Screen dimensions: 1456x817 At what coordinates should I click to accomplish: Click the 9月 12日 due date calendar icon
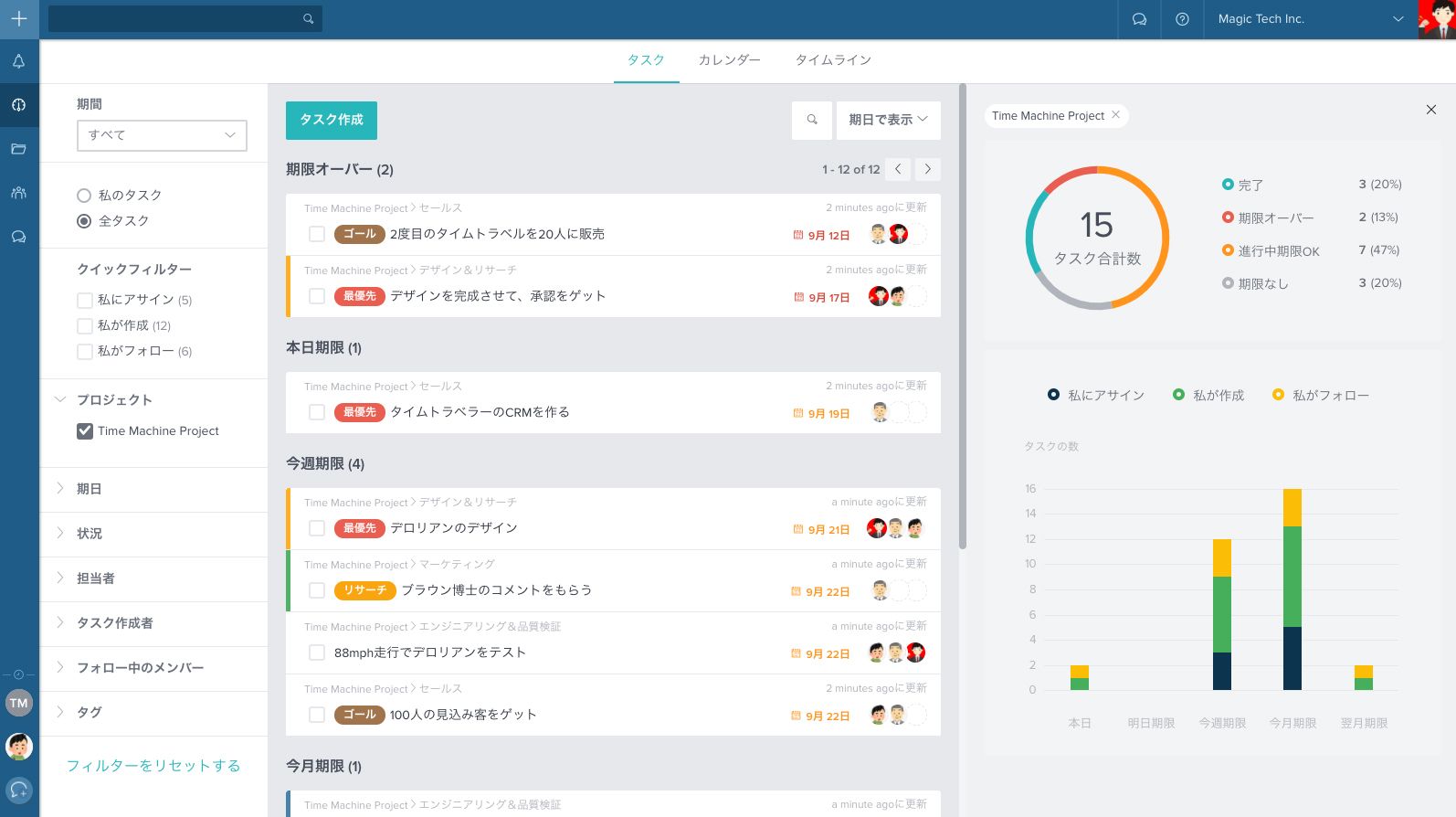pyautogui.click(x=798, y=235)
